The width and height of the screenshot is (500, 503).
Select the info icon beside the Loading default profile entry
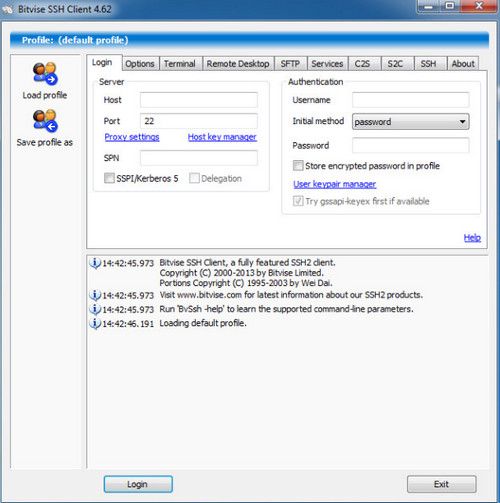[x=95, y=323]
